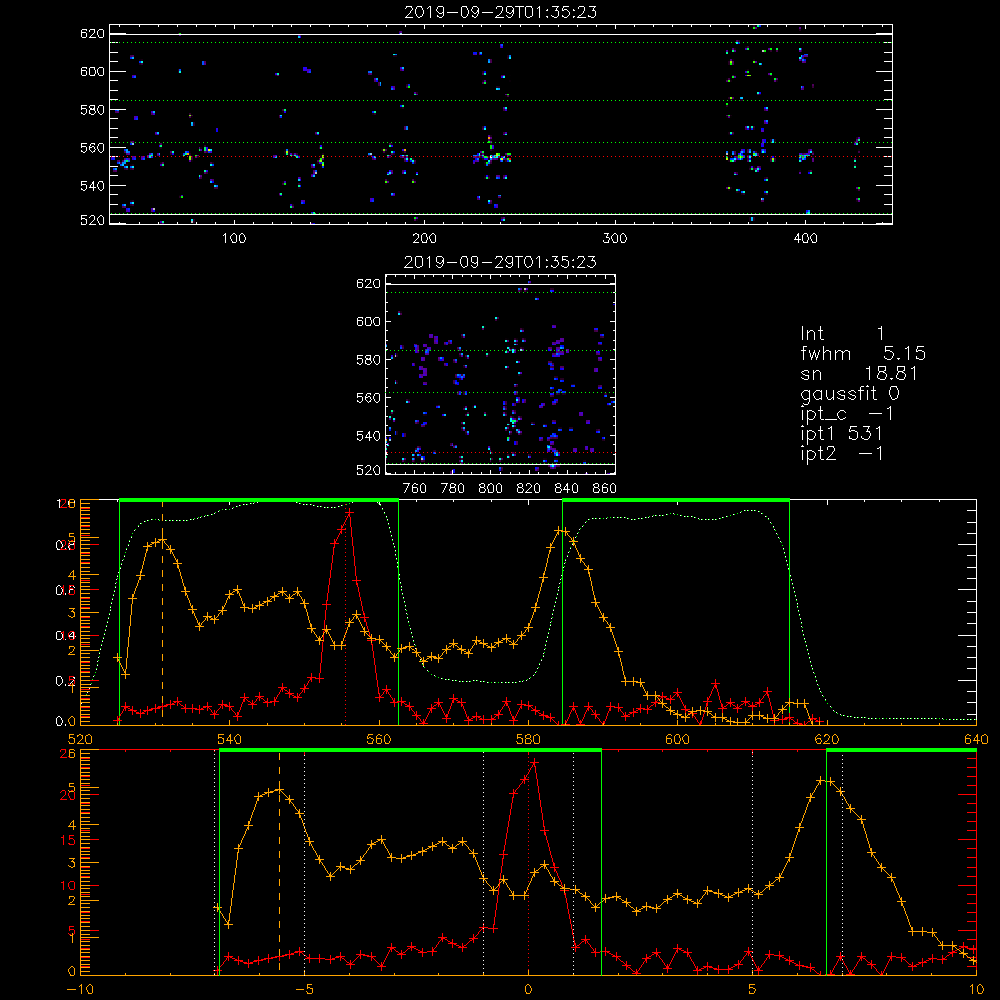Click x-axis label '520' on third plot

click(x=80, y=739)
